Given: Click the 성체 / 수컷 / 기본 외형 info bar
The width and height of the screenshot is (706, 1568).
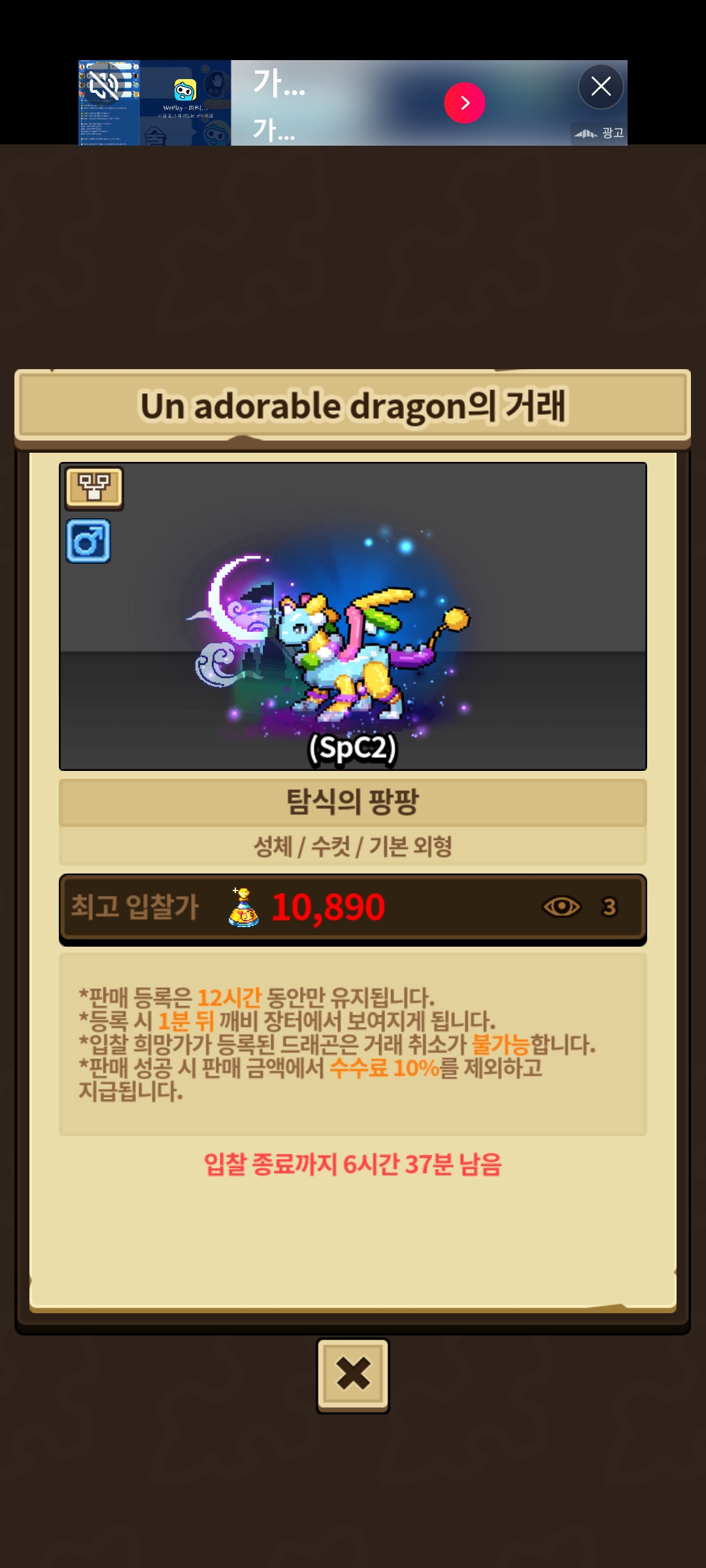Looking at the screenshot, I should [353, 847].
